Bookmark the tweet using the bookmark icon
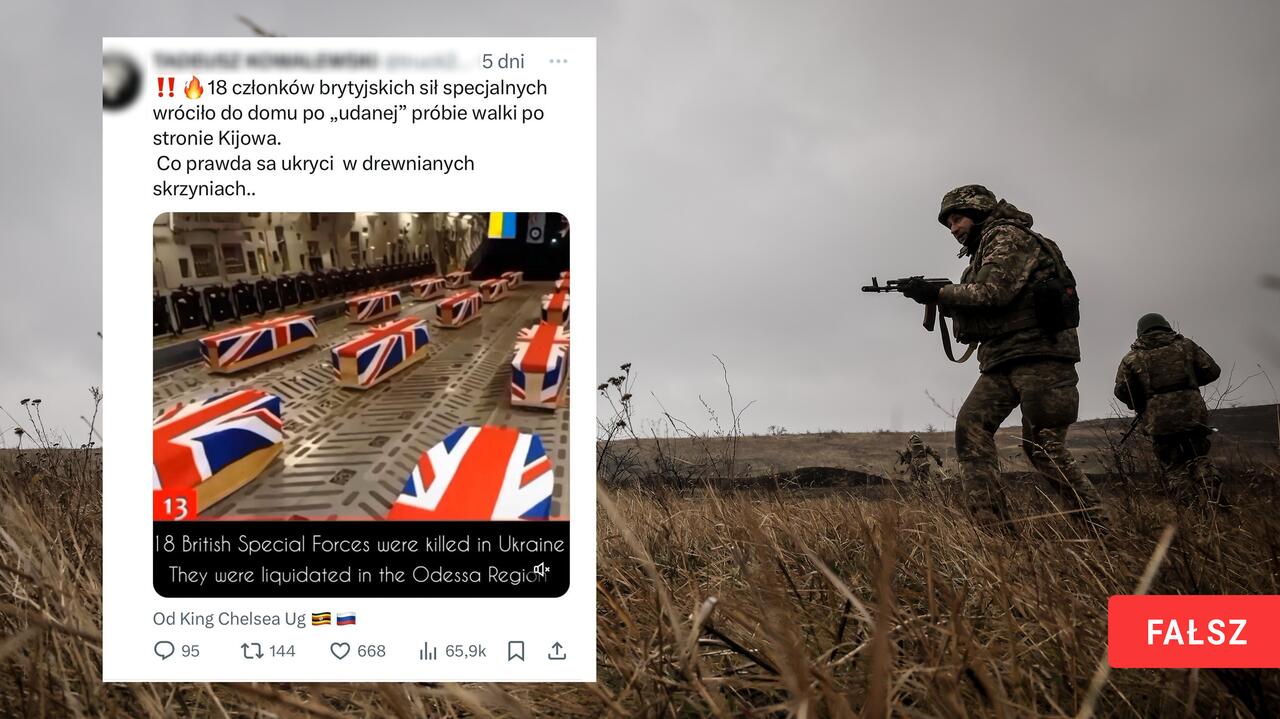The image size is (1280, 719). pos(516,651)
